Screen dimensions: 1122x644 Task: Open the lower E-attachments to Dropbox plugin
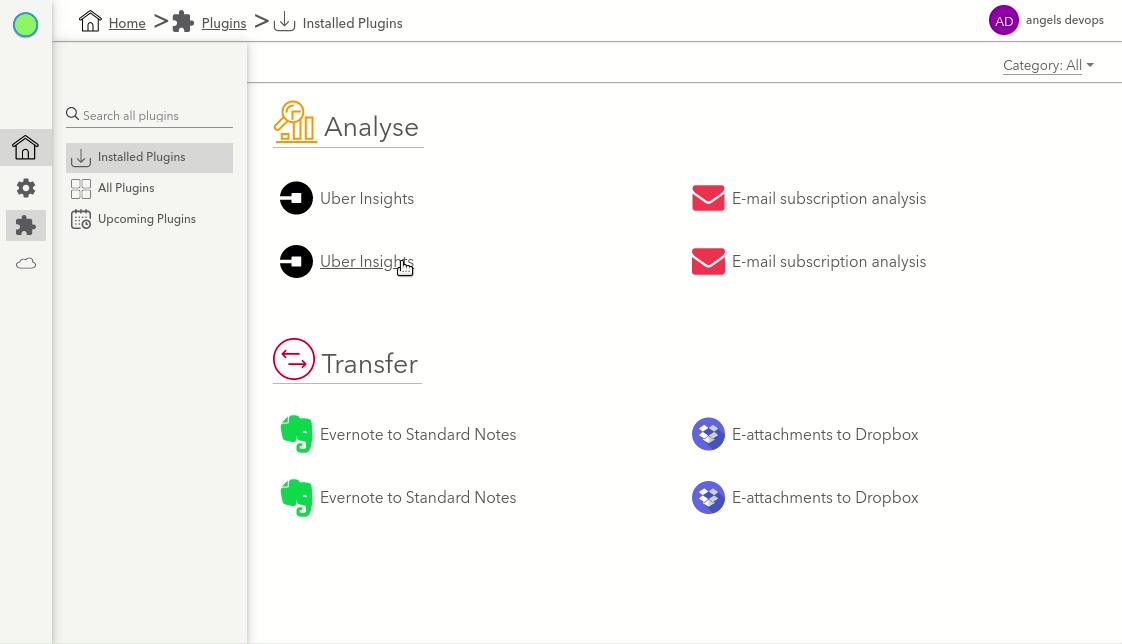[x=824, y=498]
